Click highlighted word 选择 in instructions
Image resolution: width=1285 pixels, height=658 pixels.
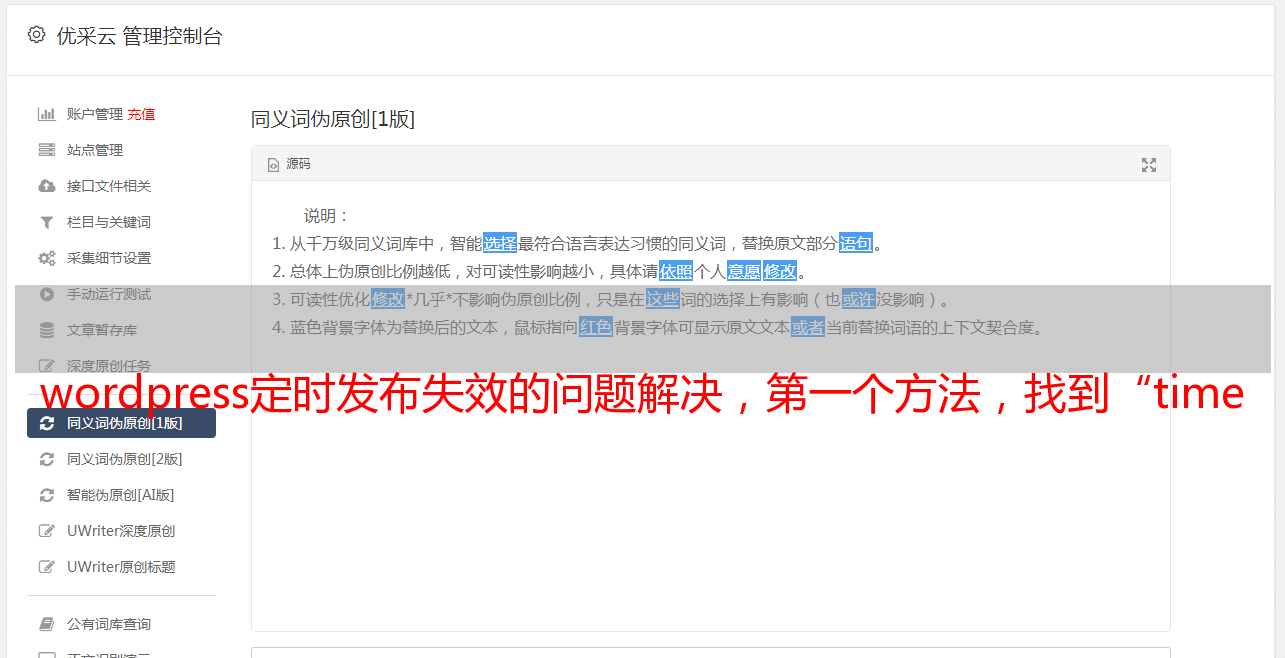[x=500, y=243]
